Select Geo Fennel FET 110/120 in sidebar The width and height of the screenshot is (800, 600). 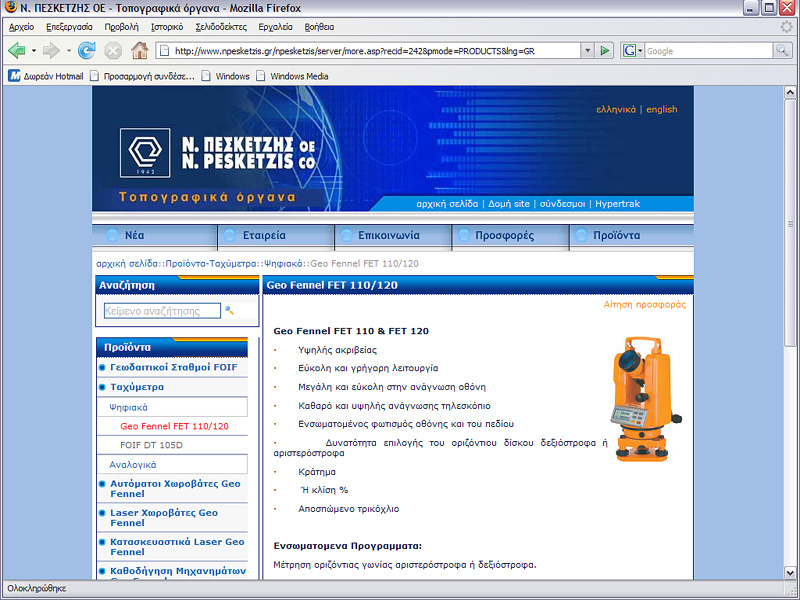pos(174,426)
